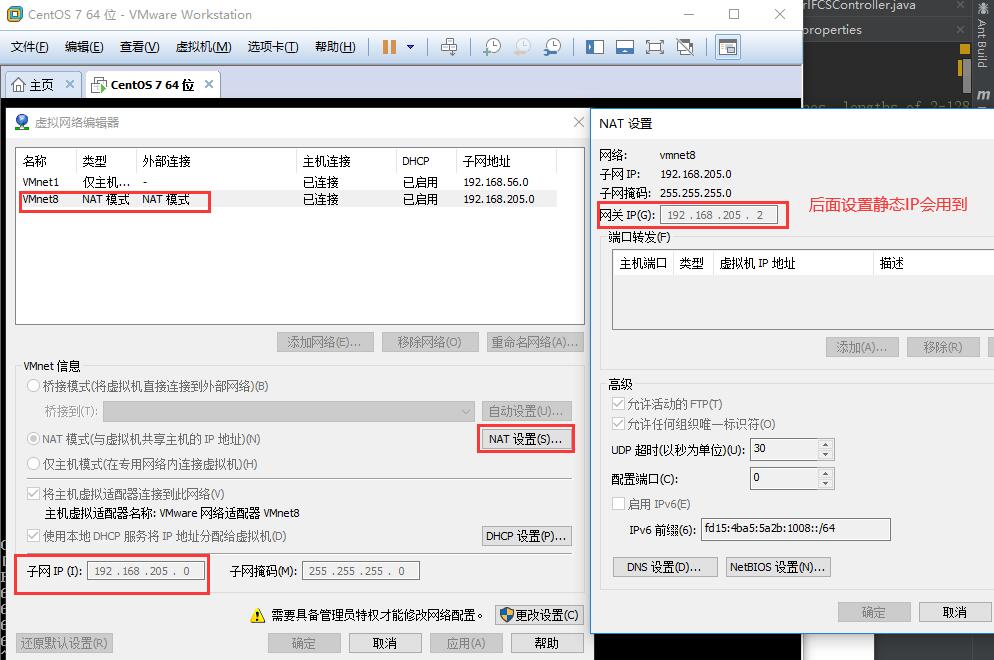This screenshot has height=660, width=994.
Task: Decrease the UDP 超时 value
Action: pos(825,455)
